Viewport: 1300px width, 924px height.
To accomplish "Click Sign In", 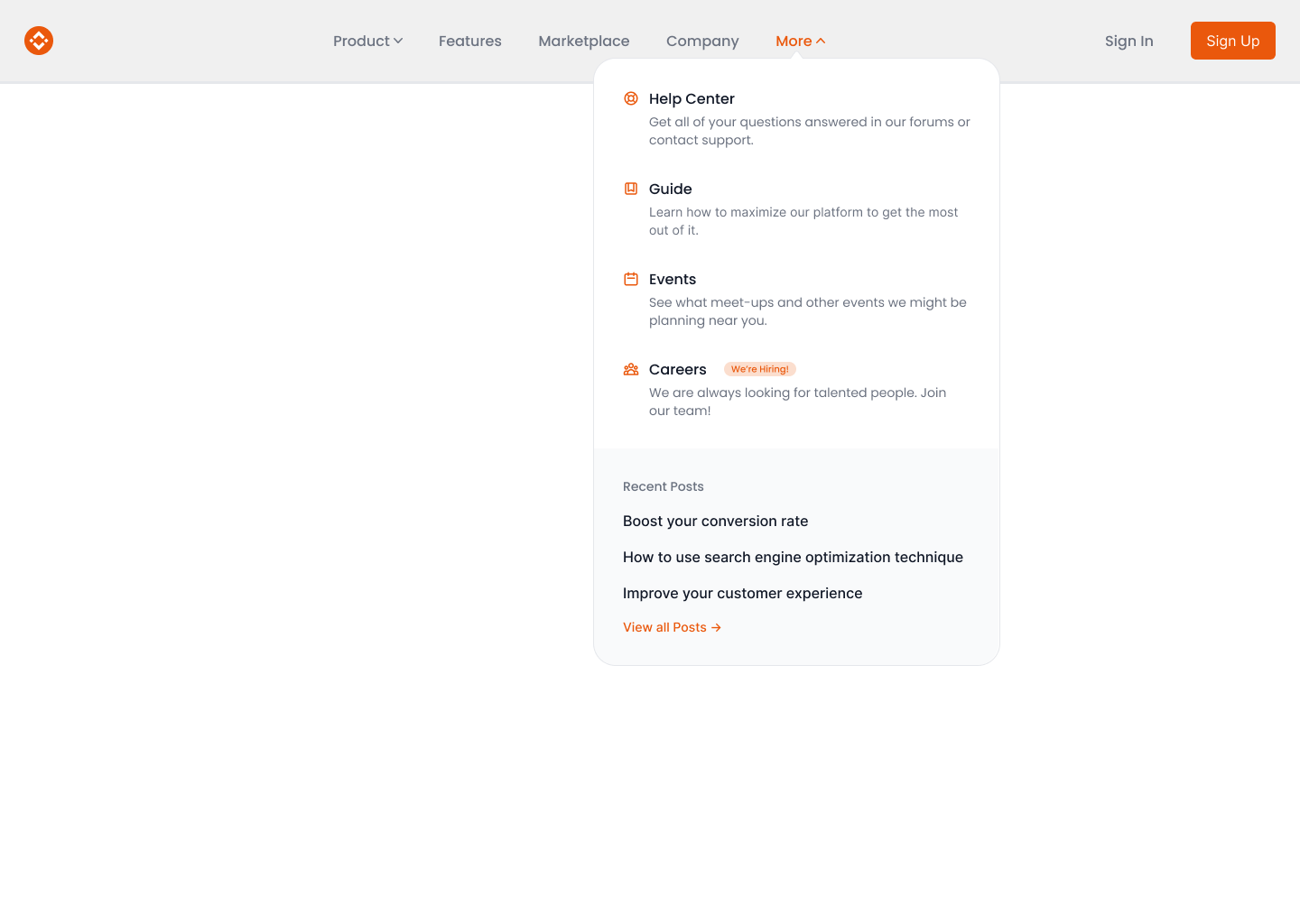I will coord(1128,41).
